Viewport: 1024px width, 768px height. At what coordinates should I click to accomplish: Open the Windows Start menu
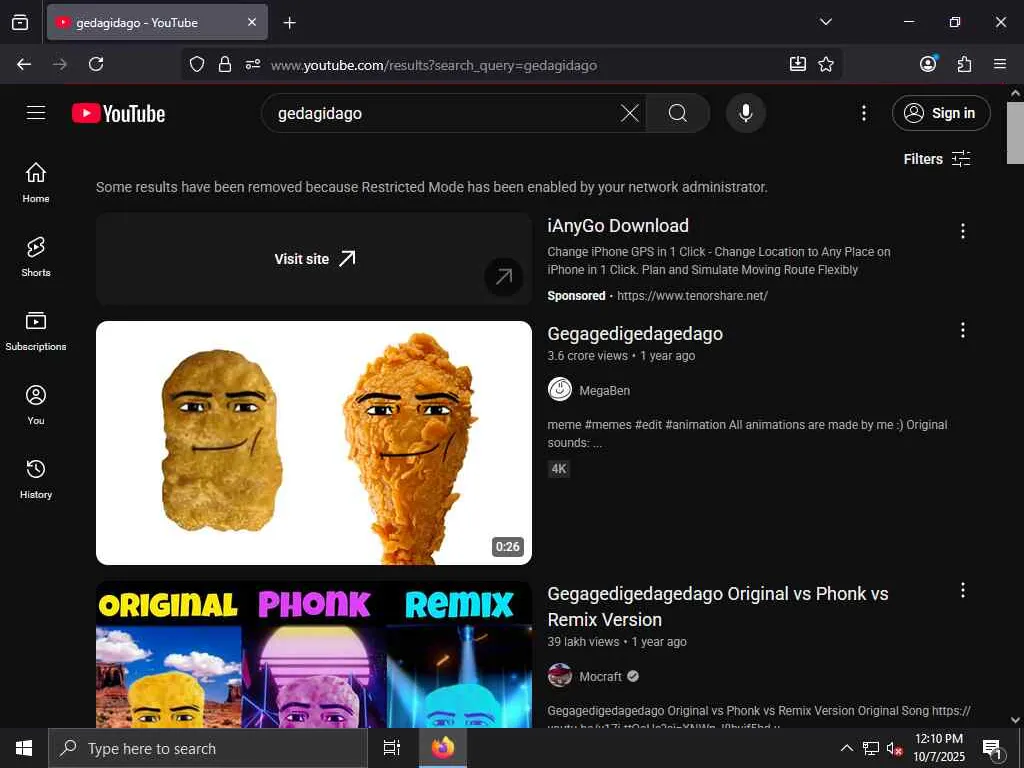point(24,748)
